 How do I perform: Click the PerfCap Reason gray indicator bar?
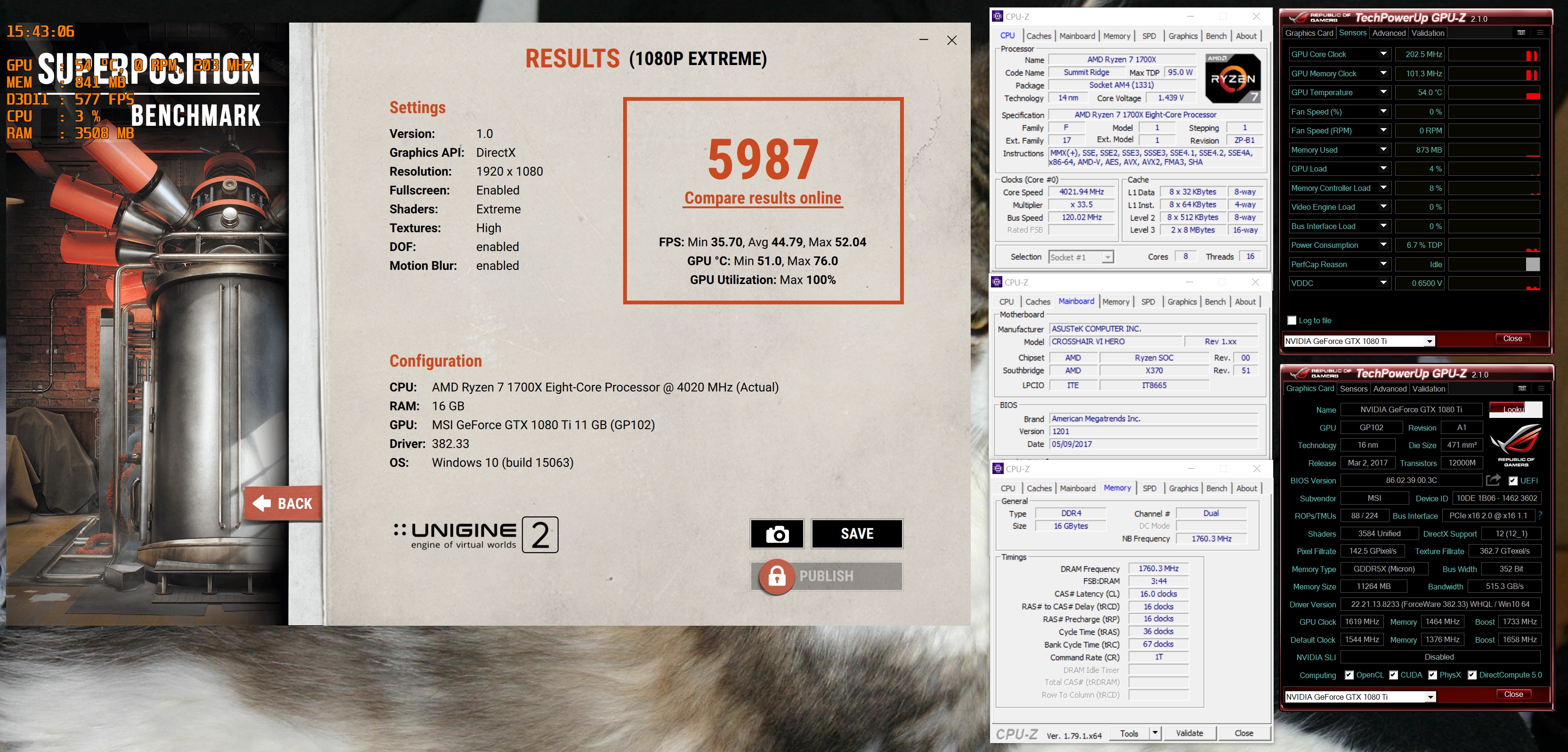(1533, 264)
